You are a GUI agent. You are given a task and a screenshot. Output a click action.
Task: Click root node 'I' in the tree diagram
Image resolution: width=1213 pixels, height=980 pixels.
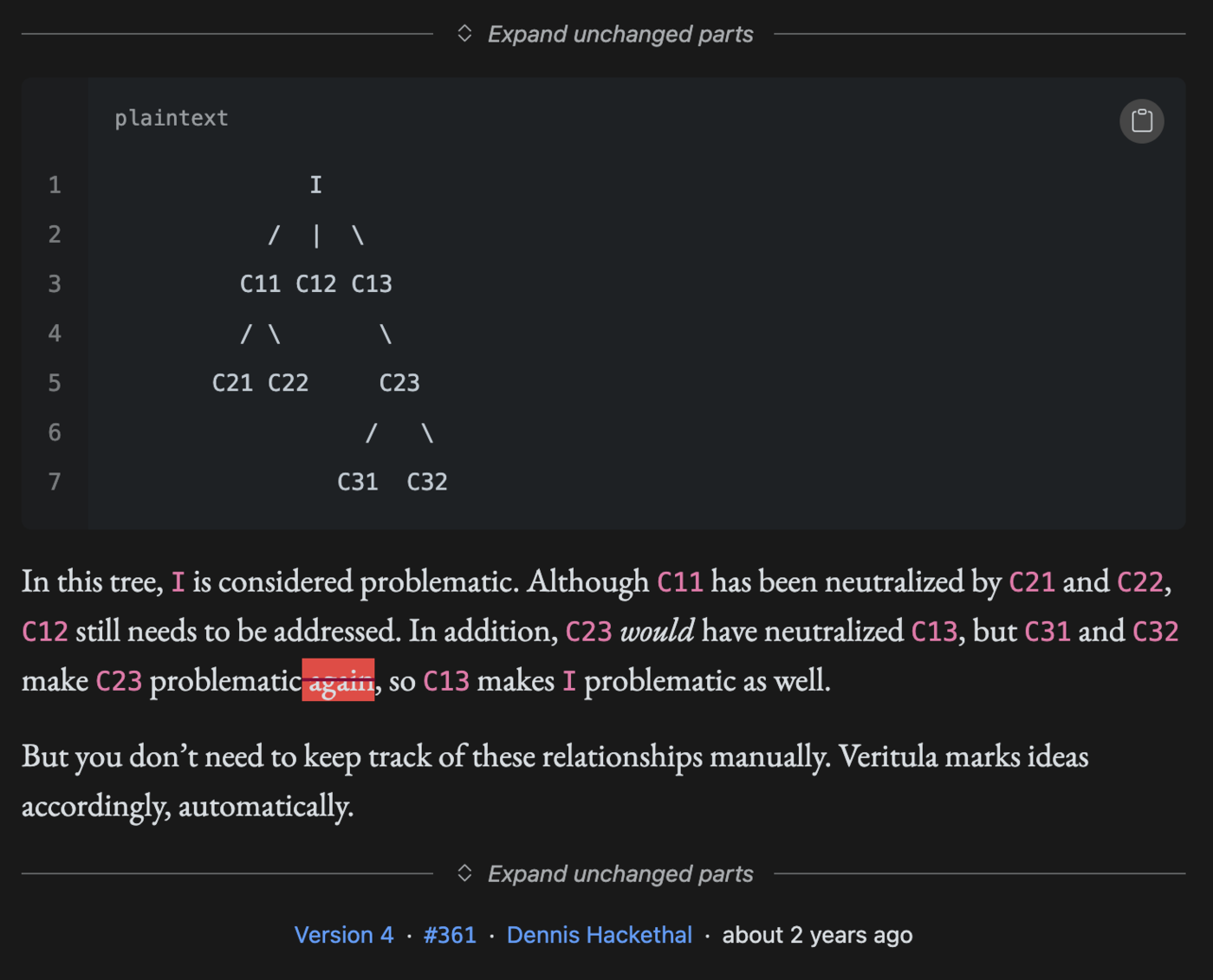click(316, 185)
